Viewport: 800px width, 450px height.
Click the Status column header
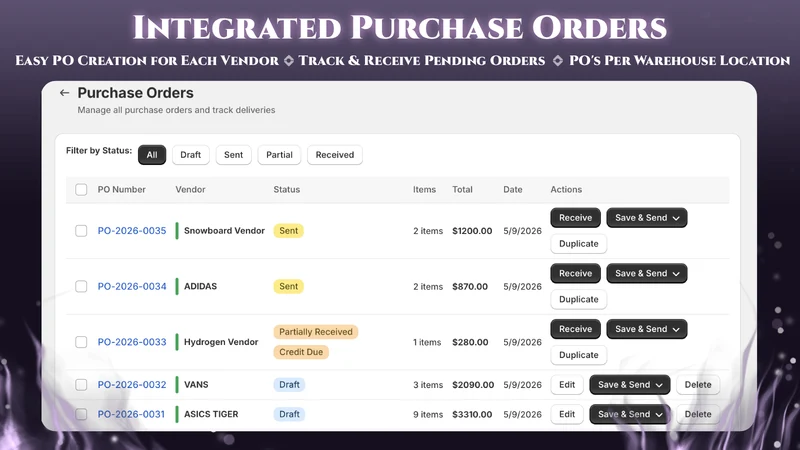(287, 190)
